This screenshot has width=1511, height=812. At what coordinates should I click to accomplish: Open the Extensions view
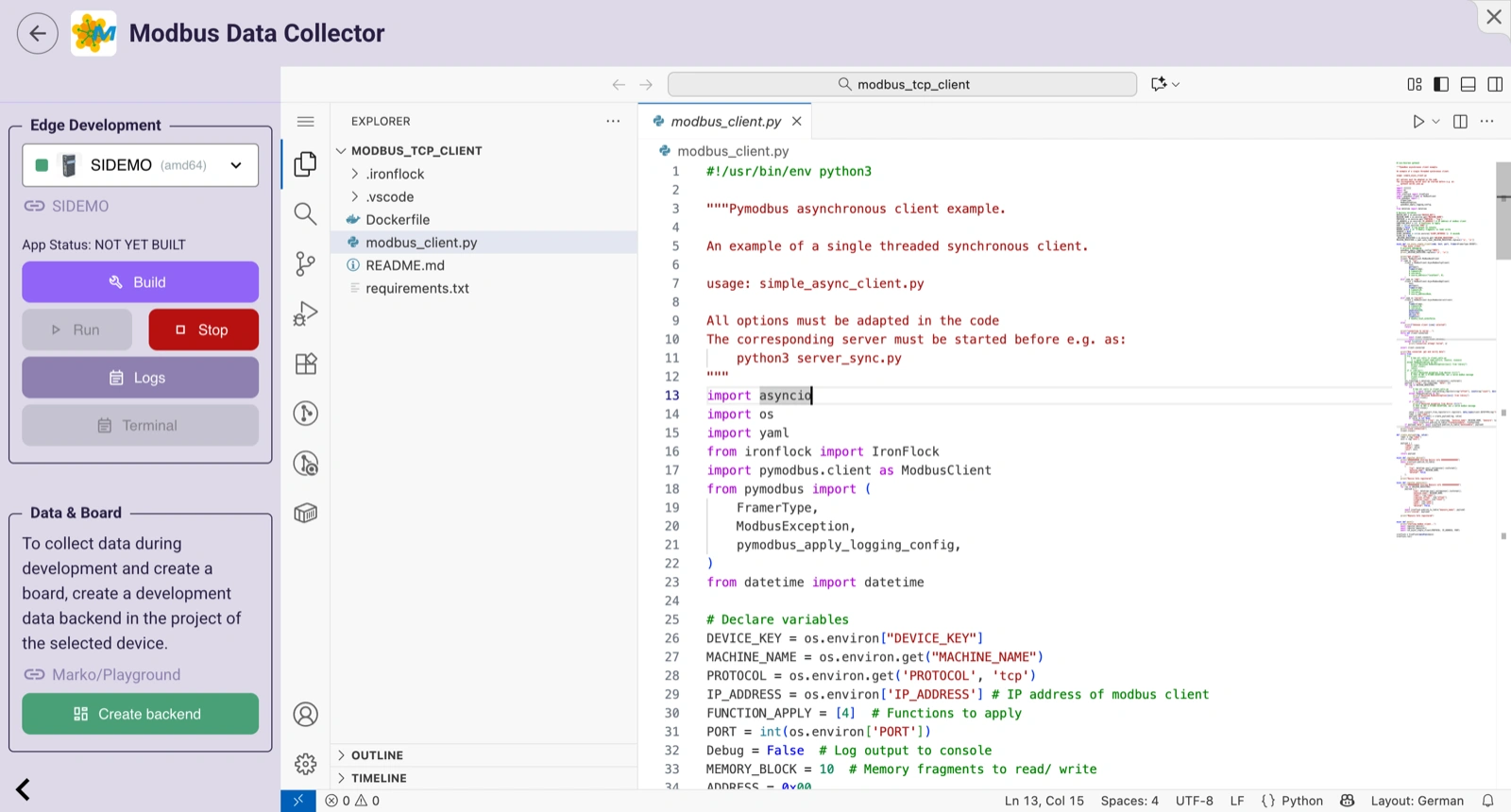(305, 364)
